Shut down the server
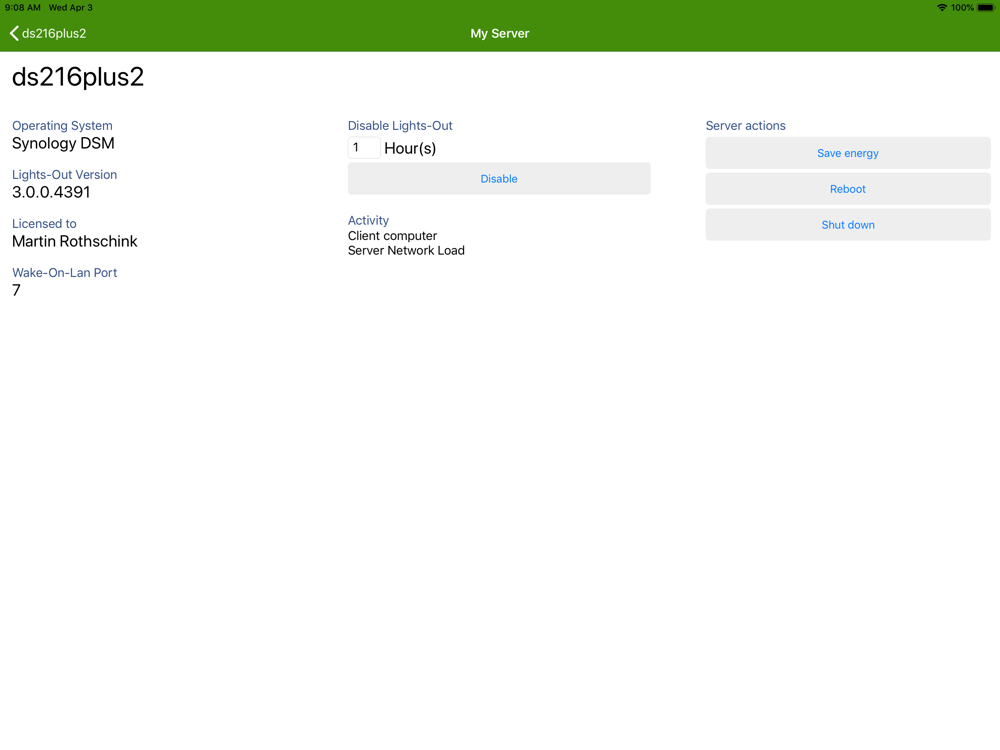1000x750 pixels. (x=848, y=224)
